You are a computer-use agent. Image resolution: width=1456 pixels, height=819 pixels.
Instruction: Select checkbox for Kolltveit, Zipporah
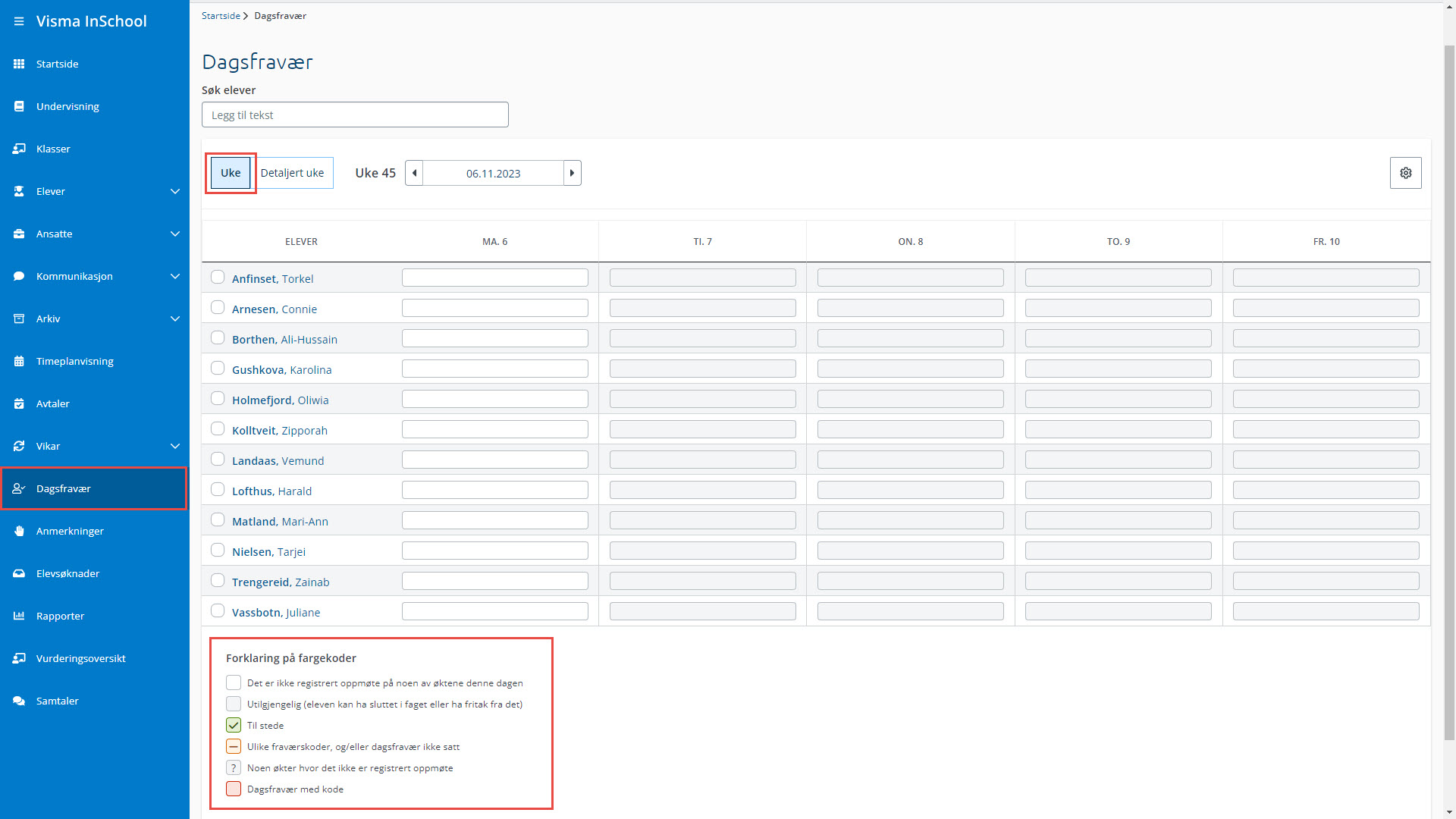[218, 429]
